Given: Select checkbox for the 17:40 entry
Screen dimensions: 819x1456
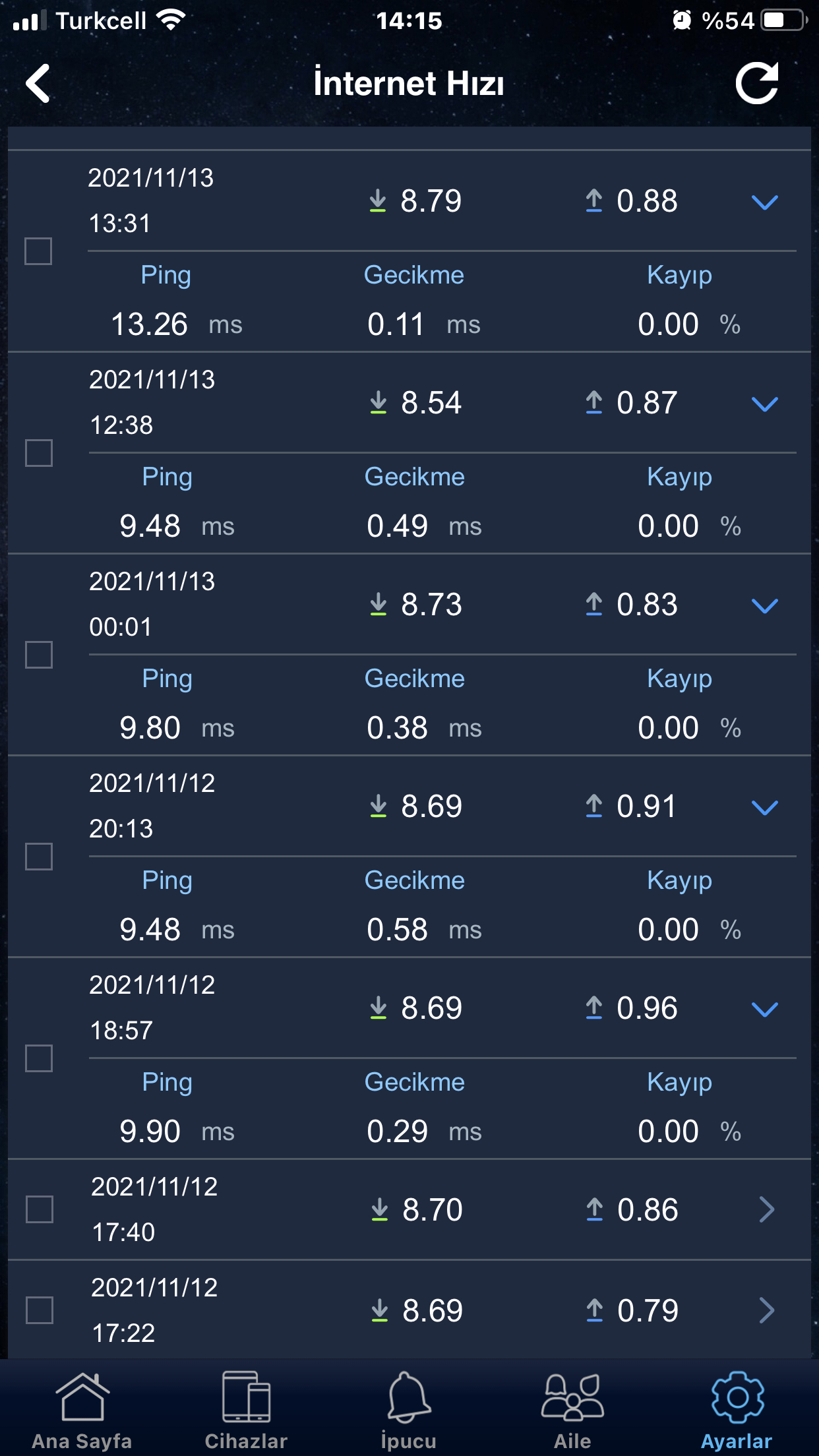Looking at the screenshot, I should [40, 1209].
